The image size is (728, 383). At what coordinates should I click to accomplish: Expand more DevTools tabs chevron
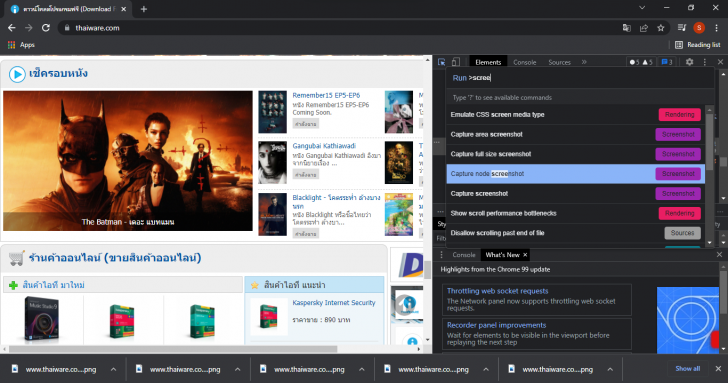(x=584, y=62)
